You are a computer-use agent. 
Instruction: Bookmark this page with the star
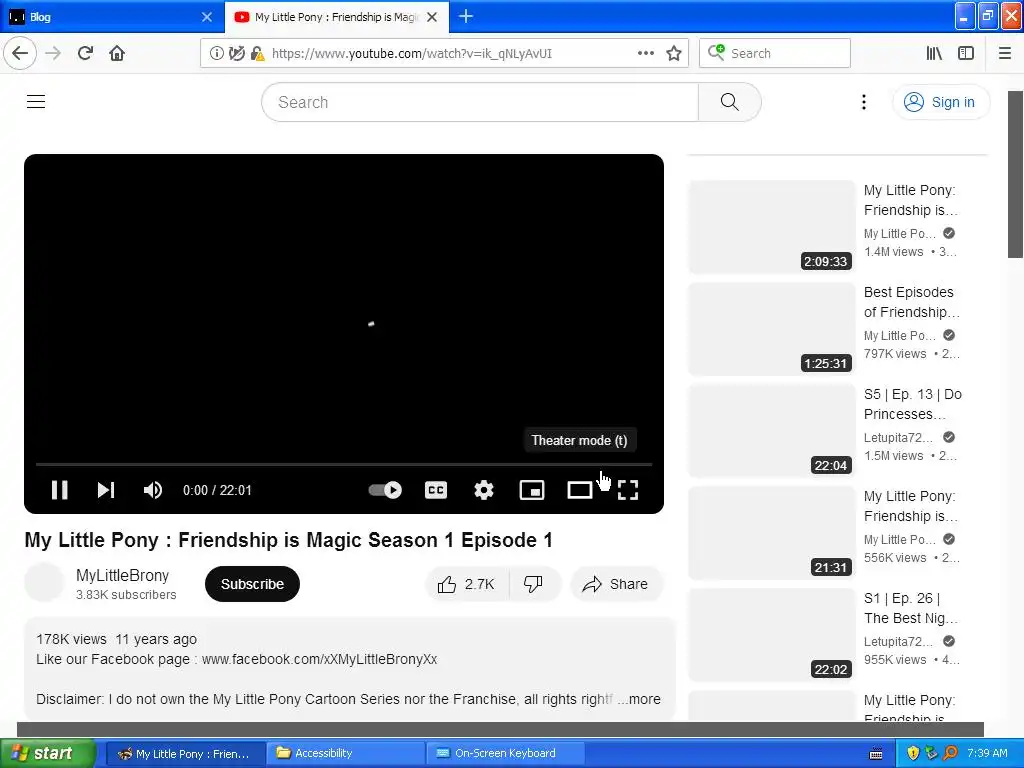tap(674, 54)
